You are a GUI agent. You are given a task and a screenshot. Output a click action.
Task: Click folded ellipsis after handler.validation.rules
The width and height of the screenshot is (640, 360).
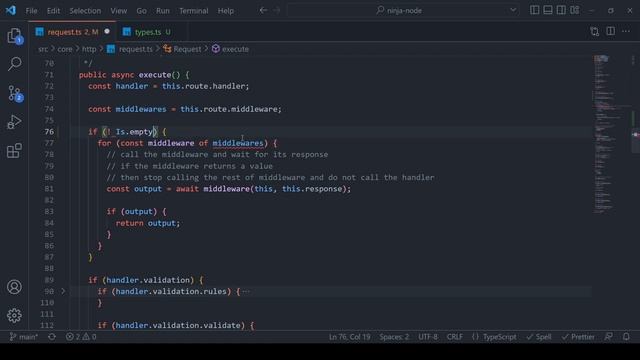(246, 291)
